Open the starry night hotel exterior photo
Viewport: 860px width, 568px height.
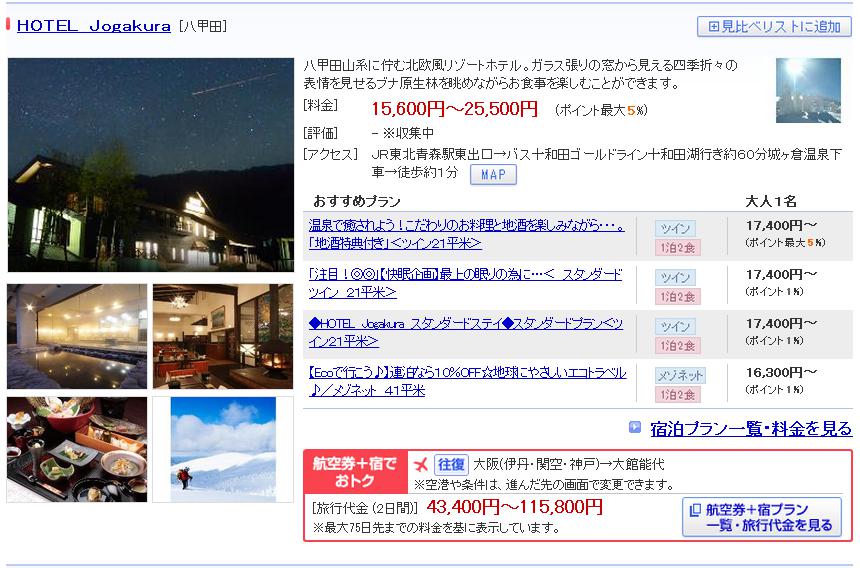151,165
